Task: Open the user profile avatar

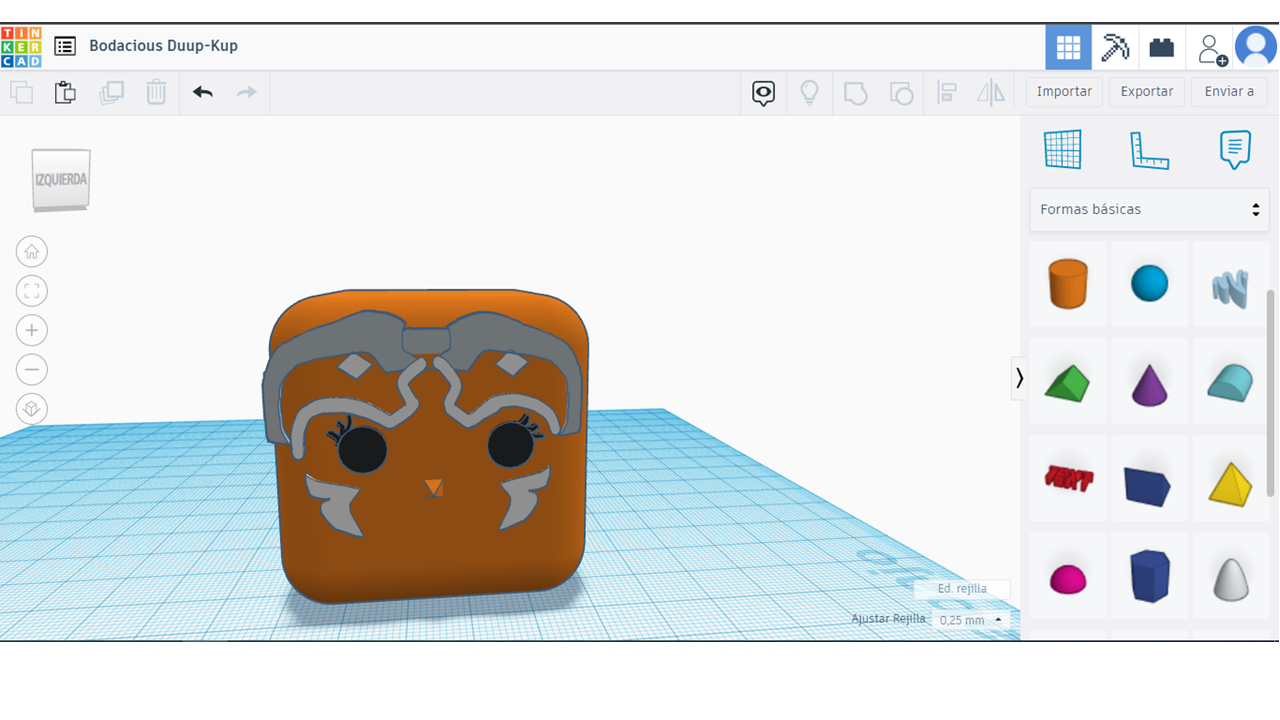Action: [x=1255, y=47]
